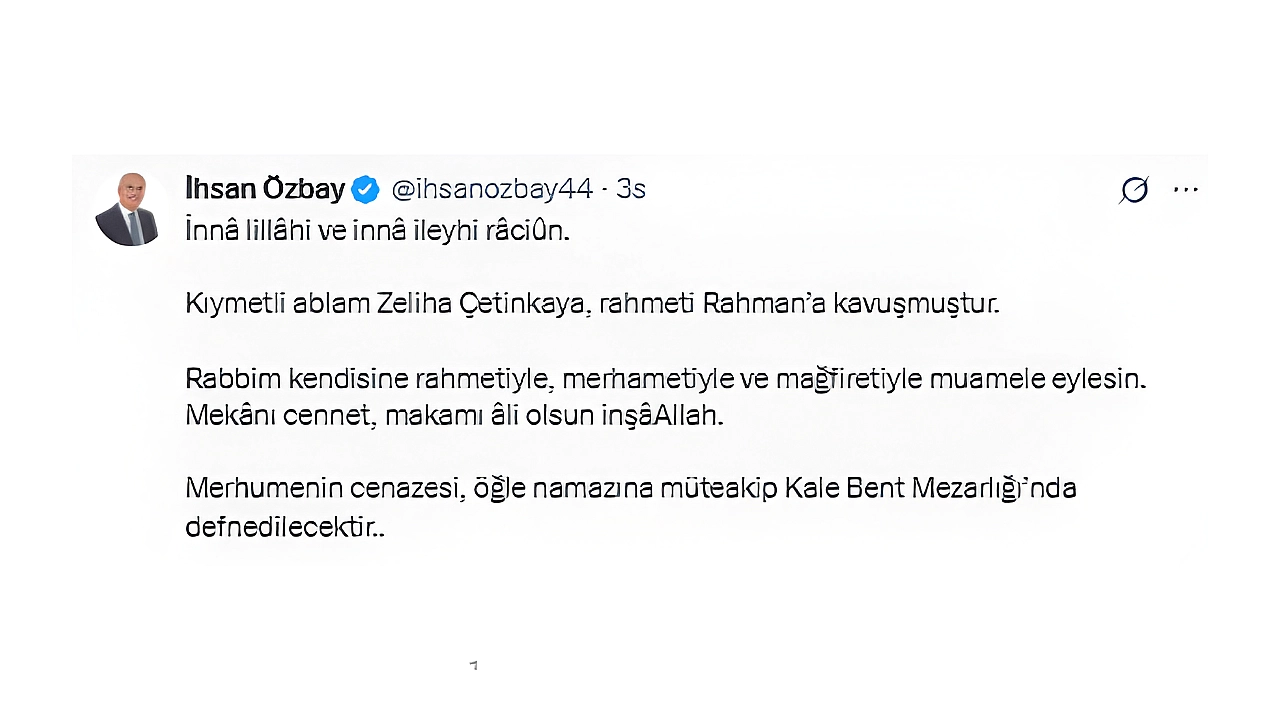Click the words 'Kıymetli ablam'
The height and width of the screenshot is (720, 1280).
coord(277,304)
